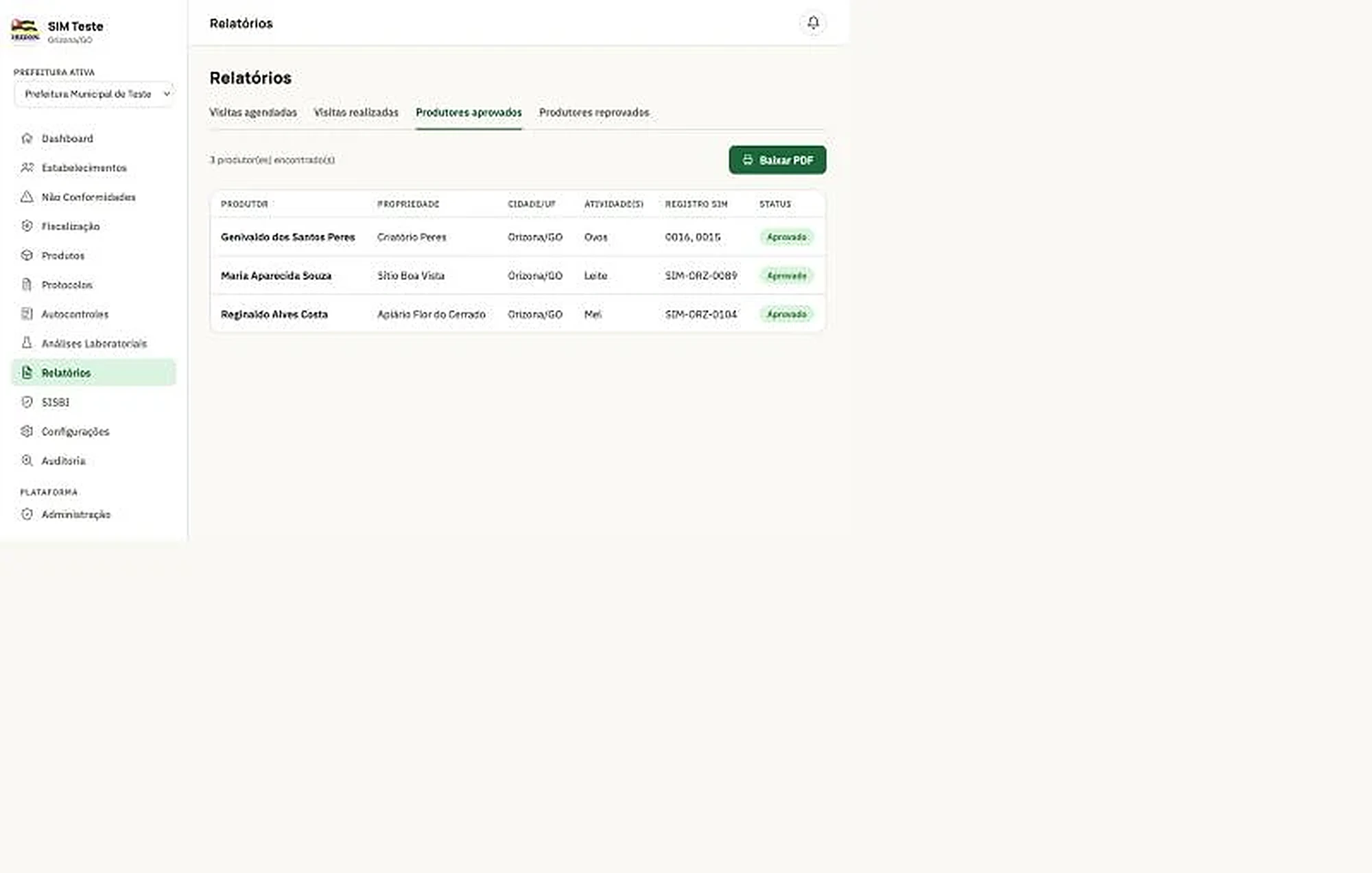Click the Status column header
Image resolution: width=1372 pixels, height=873 pixels.
point(775,204)
